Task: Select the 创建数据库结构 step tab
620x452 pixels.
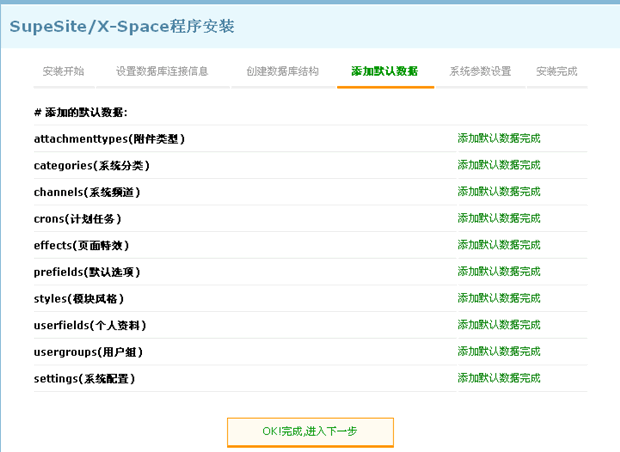Action: (x=283, y=72)
